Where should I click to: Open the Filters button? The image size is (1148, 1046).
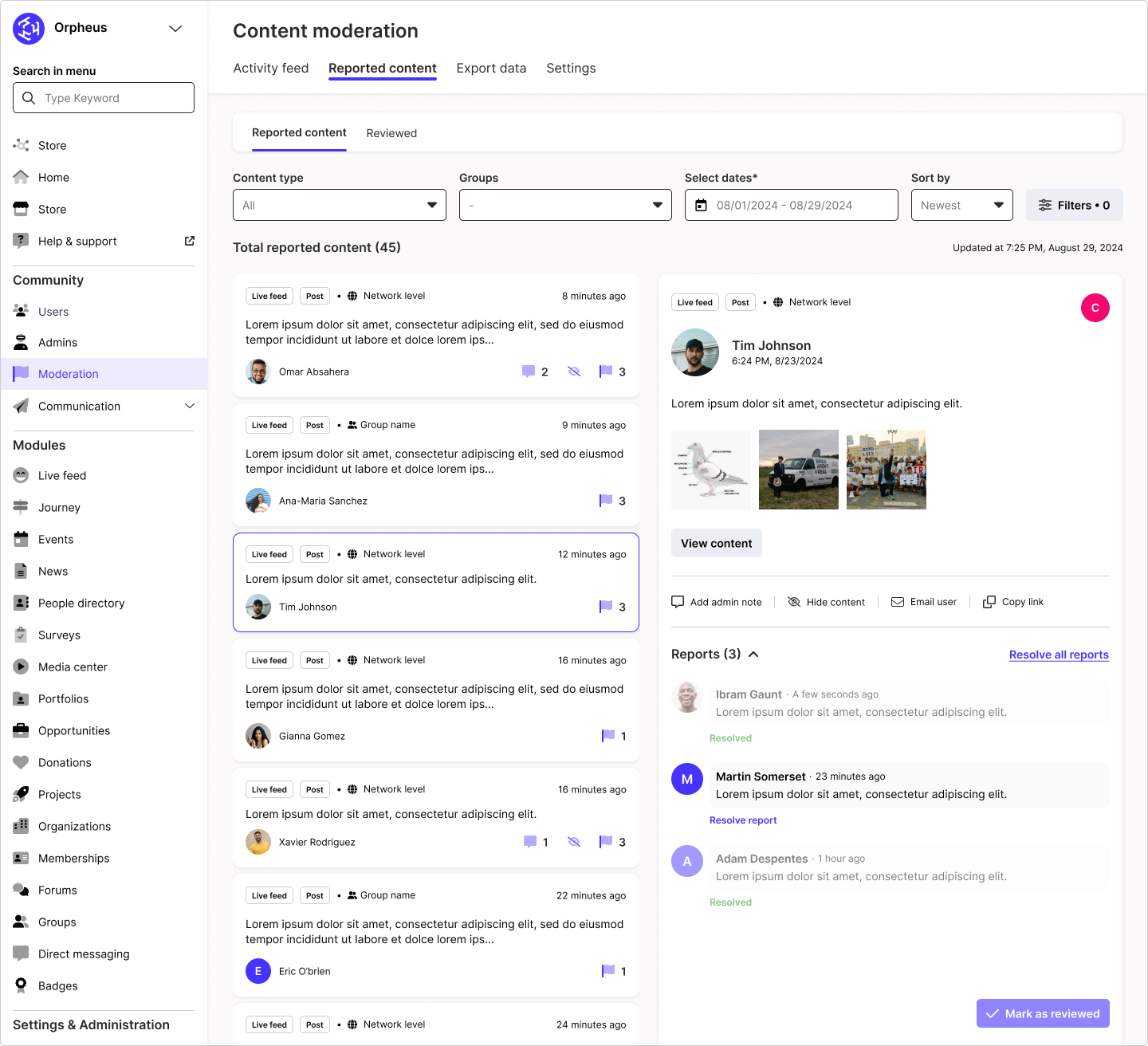coord(1074,205)
